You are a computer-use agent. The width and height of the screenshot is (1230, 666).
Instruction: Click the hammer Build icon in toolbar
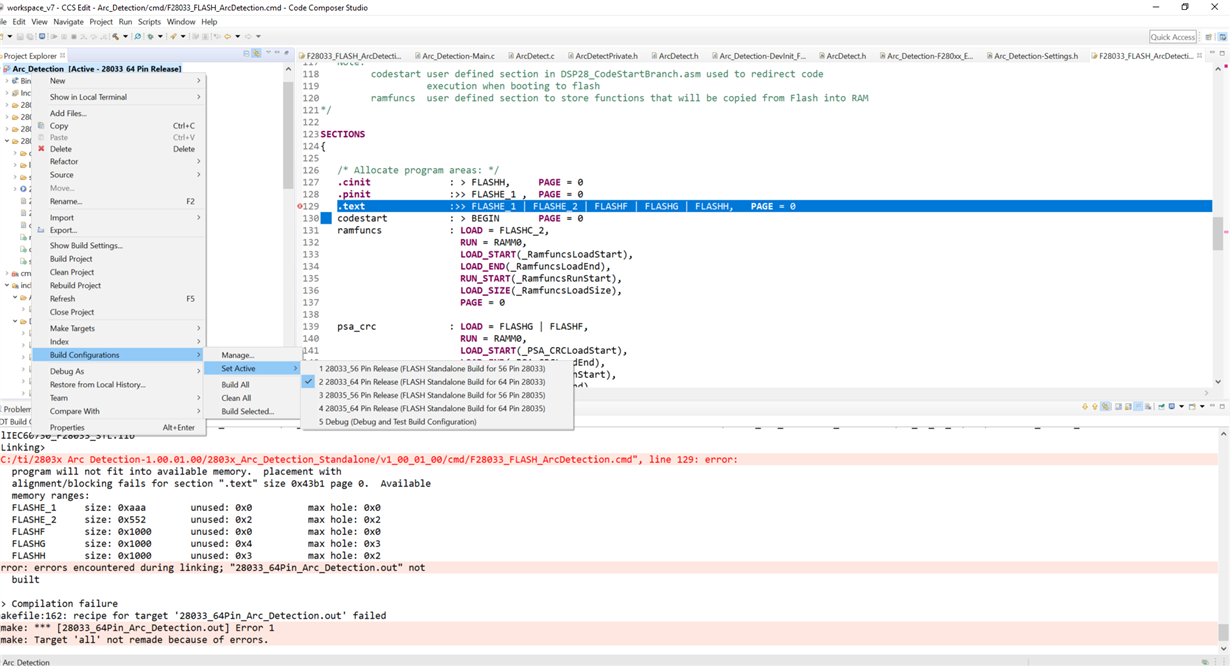[115, 37]
